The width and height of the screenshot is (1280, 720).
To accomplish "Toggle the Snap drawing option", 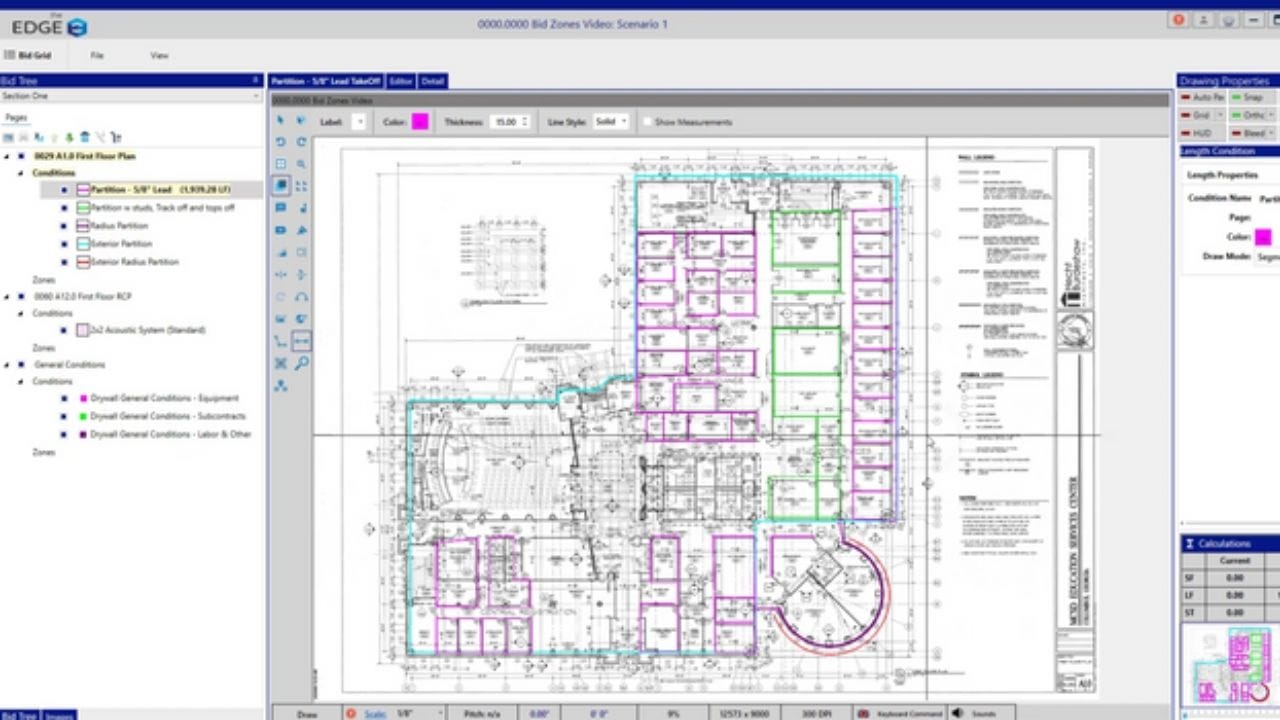I will (x=1247, y=97).
